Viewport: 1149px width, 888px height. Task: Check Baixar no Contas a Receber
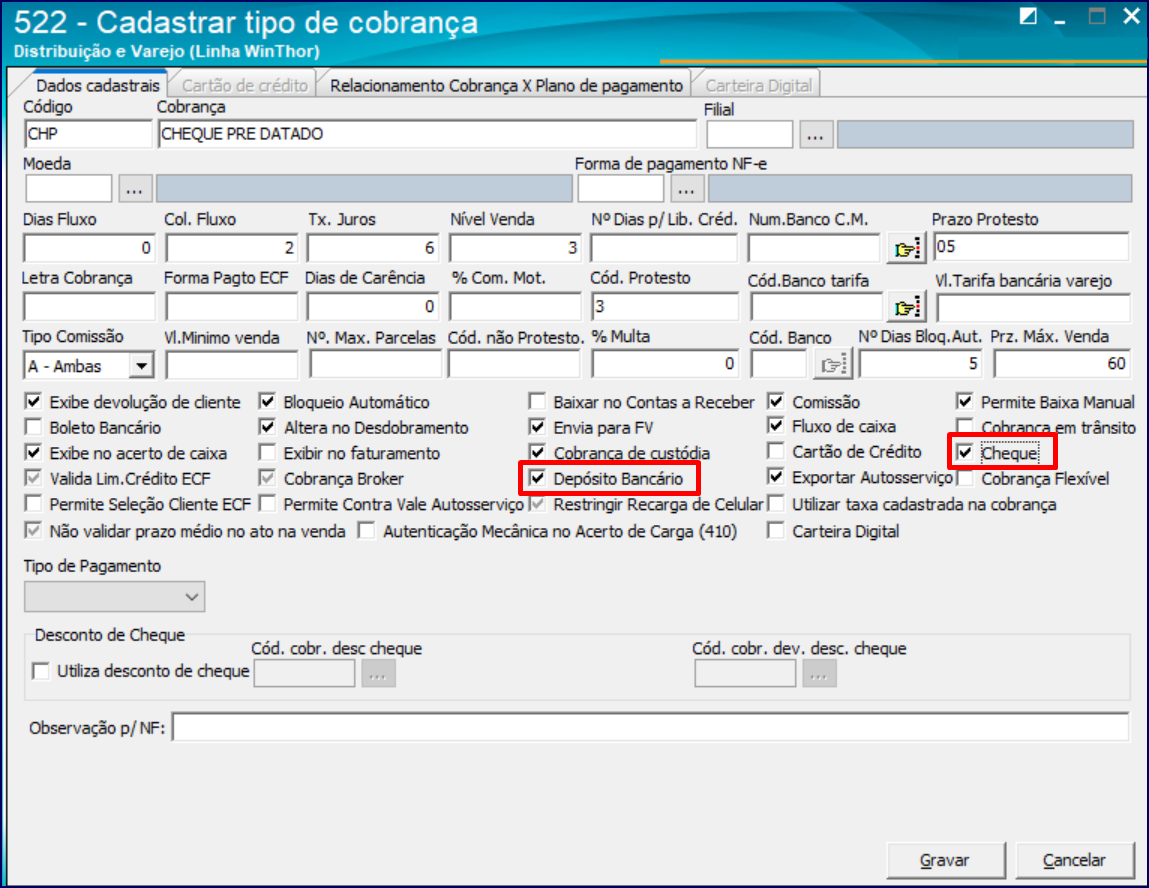[x=537, y=402]
